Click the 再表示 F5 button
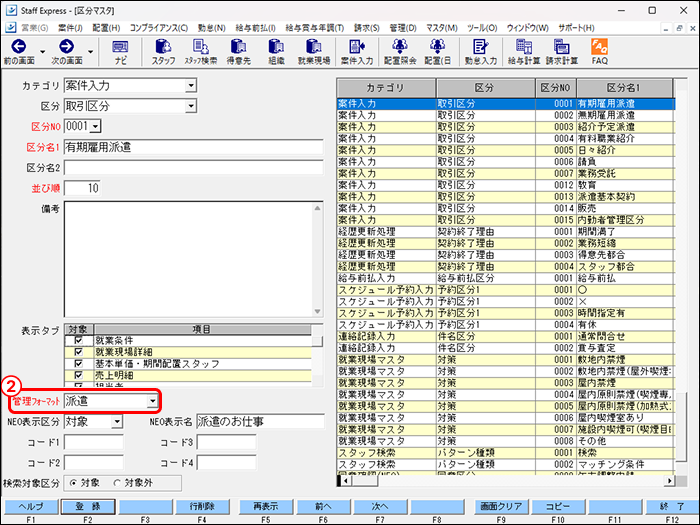 (x=266, y=507)
